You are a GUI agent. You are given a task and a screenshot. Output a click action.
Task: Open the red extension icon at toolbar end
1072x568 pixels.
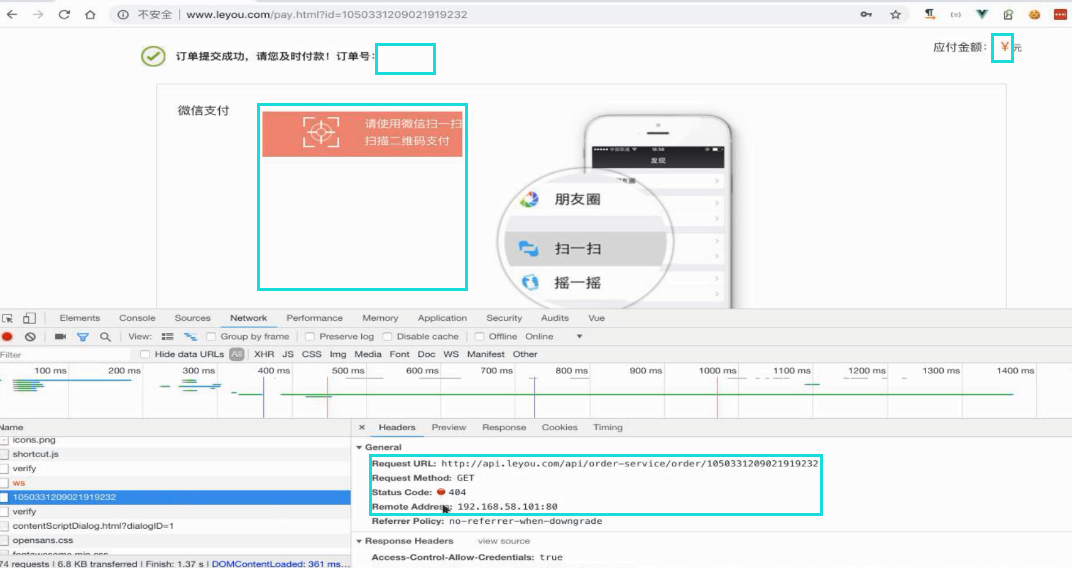coord(1060,14)
